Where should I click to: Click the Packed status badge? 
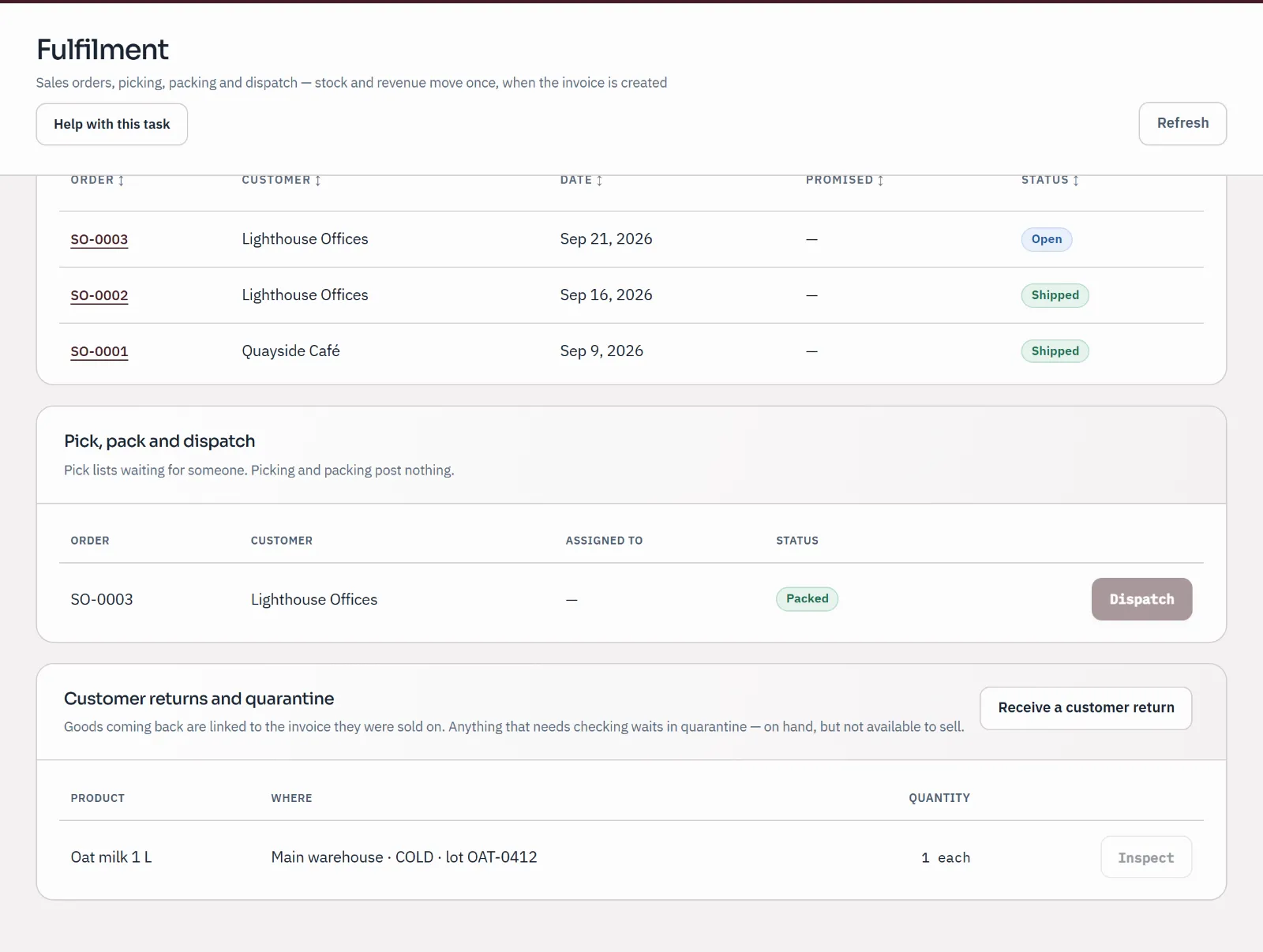point(807,599)
